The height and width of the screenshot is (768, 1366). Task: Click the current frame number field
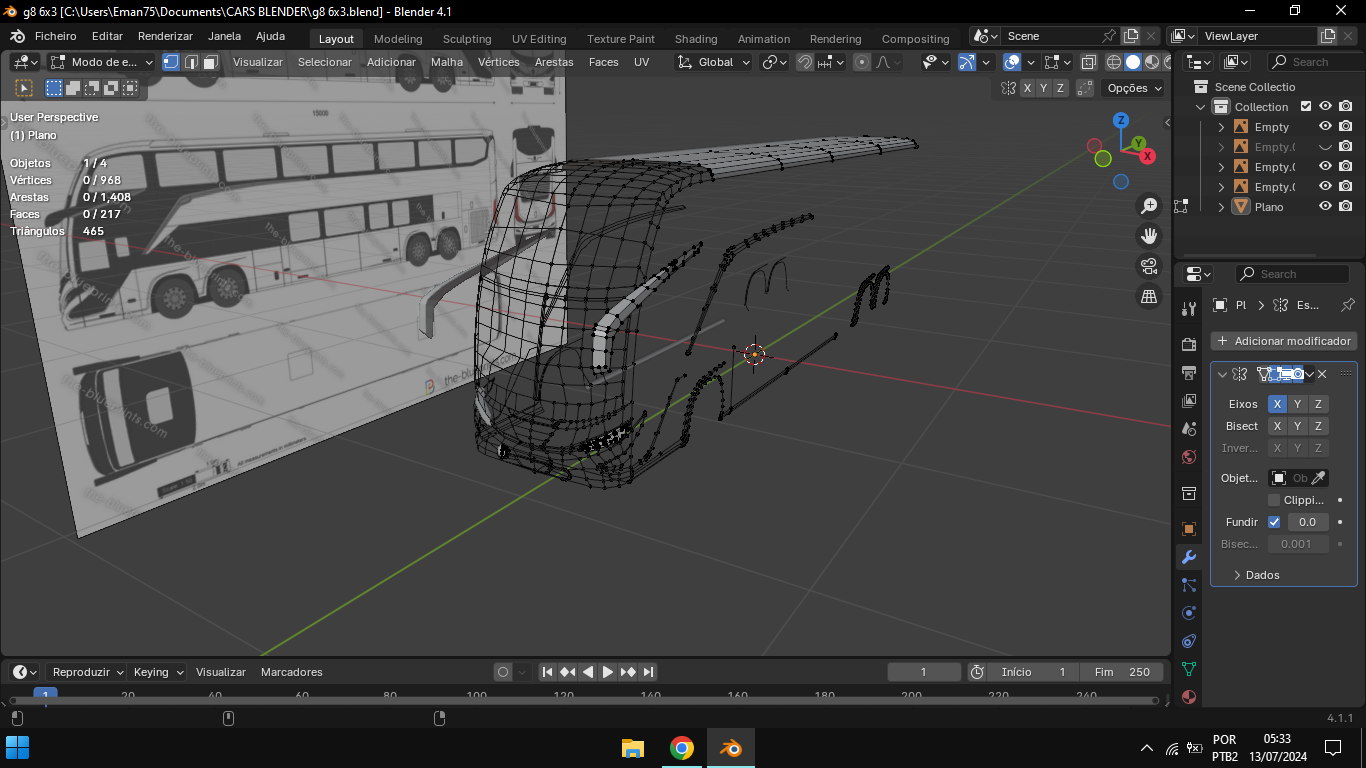point(924,672)
